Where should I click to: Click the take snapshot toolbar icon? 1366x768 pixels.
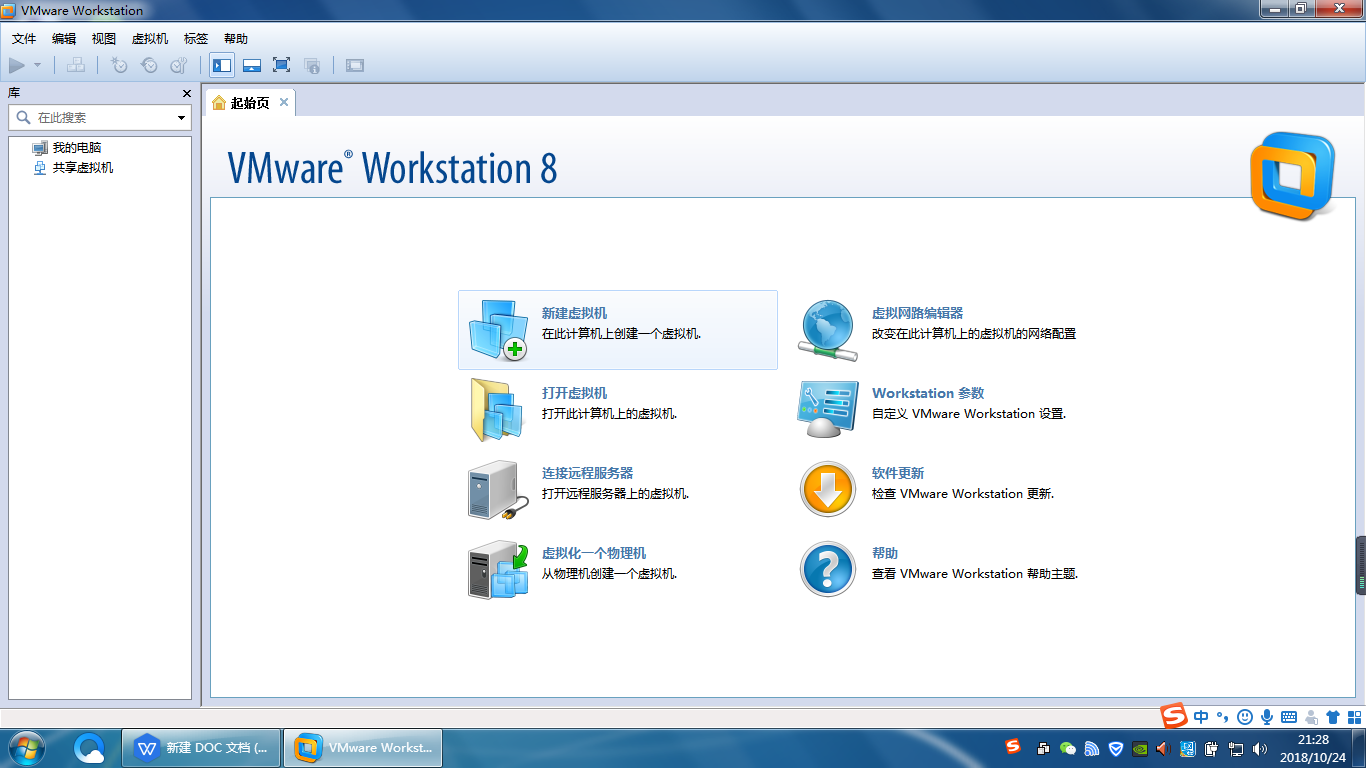119,65
